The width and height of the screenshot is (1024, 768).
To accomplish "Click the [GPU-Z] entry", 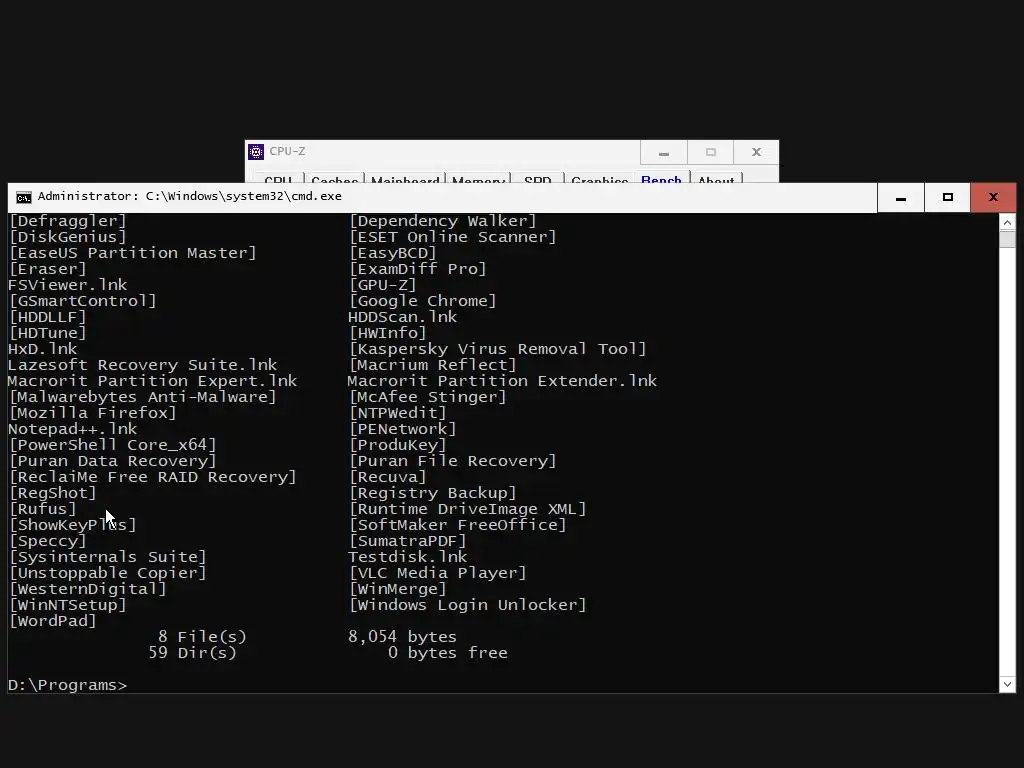I will point(383,285).
